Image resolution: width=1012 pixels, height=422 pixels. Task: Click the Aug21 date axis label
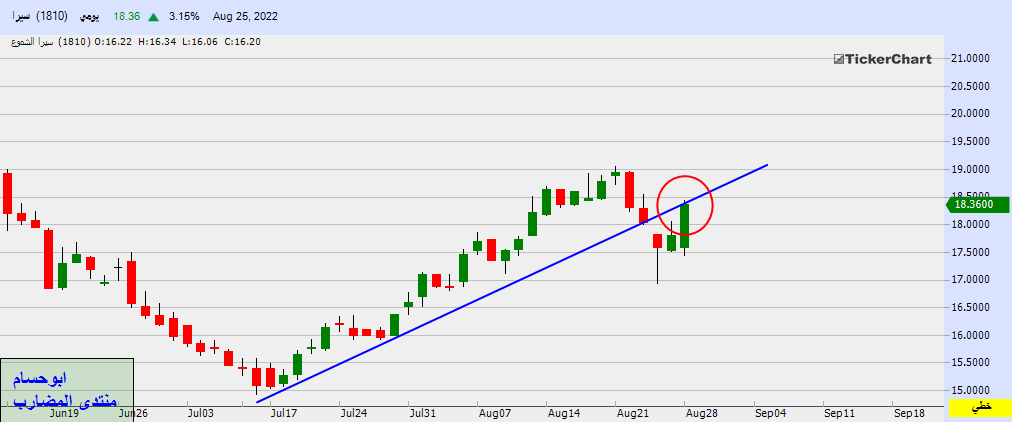click(631, 412)
